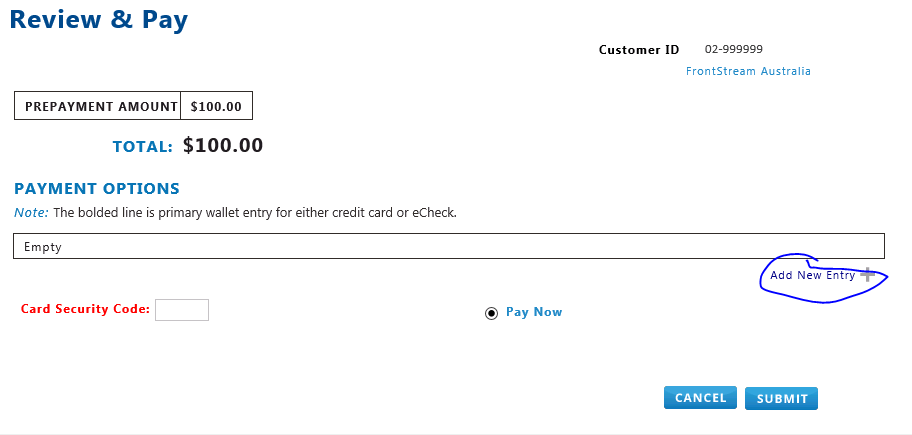Click the primary wallet entry note sentence

click(254, 213)
